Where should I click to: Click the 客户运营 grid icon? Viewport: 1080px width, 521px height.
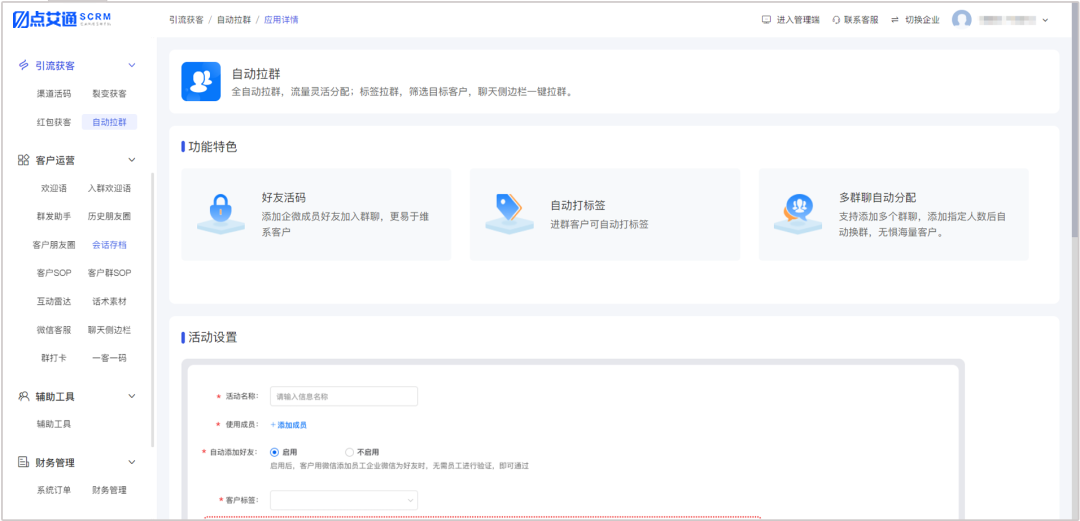23,160
